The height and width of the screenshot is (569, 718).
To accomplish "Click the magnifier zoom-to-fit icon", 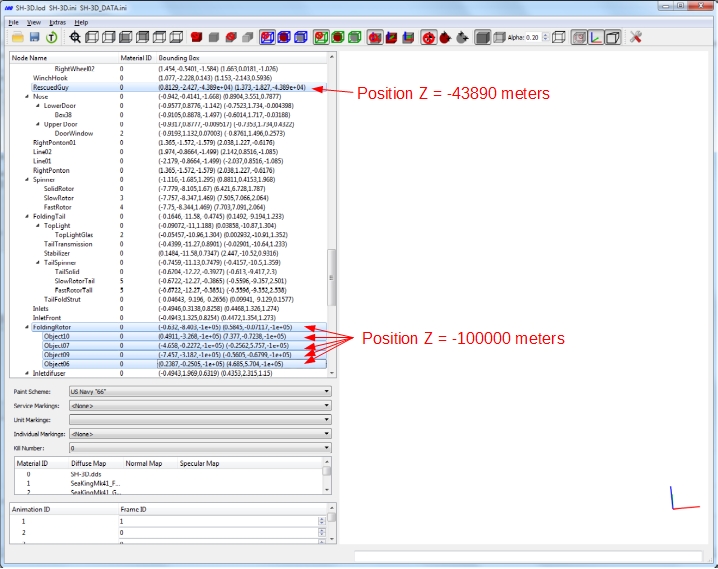I will point(75,38).
